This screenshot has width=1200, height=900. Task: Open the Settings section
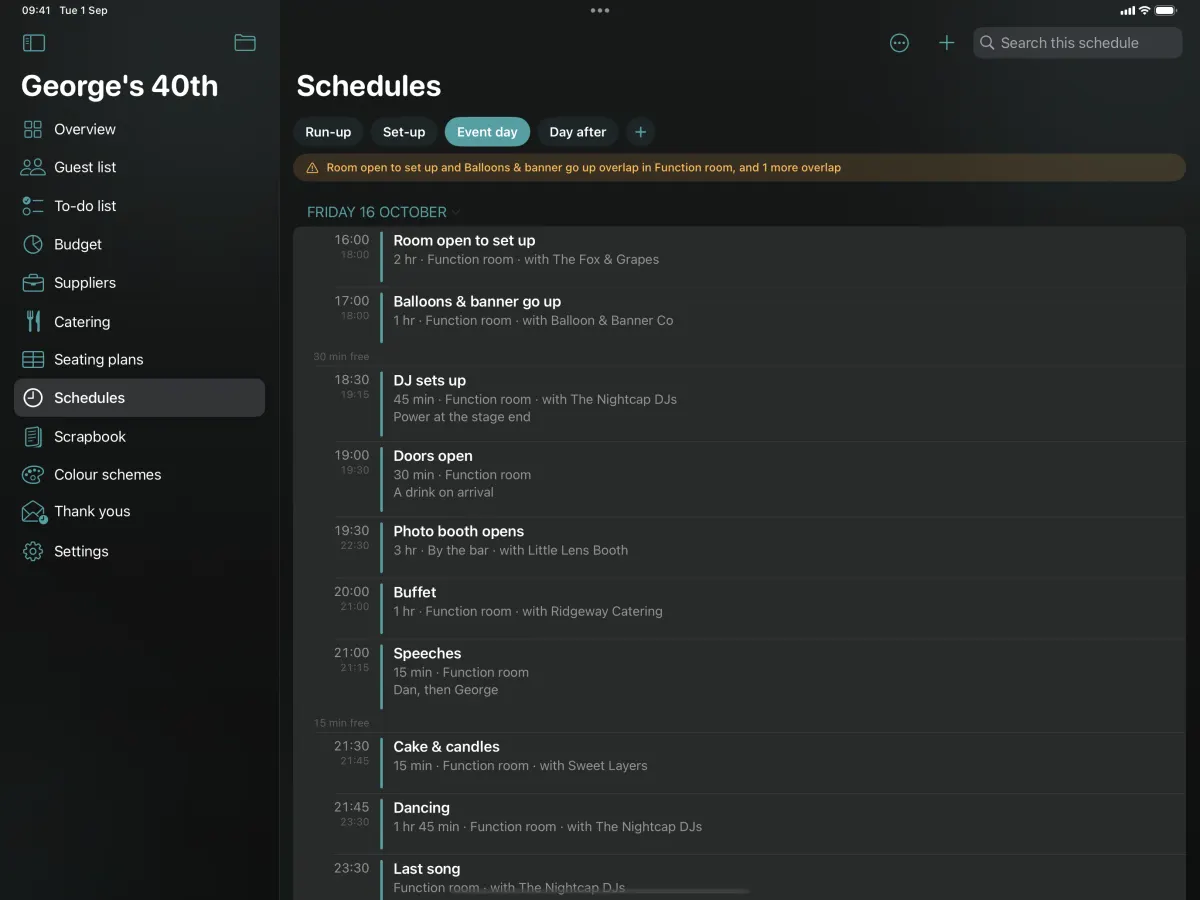[139, 551]
